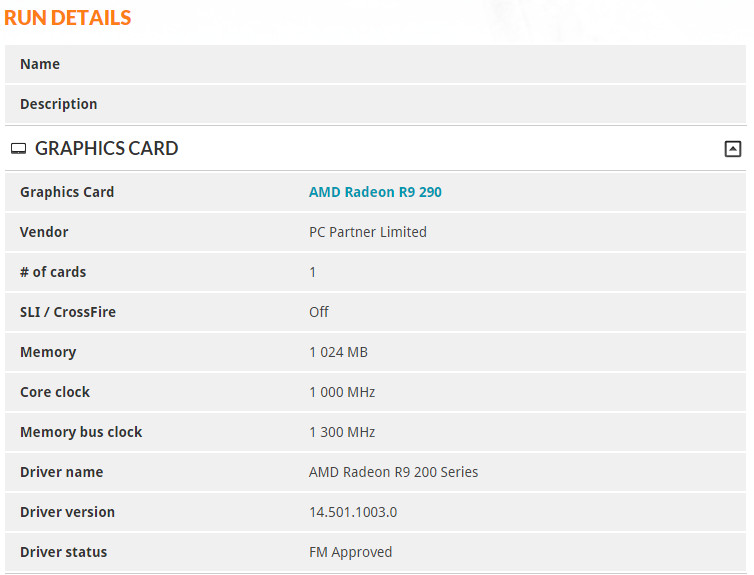754x575 pixels.
Task: Select the Name row label
Action: (40, 64)
